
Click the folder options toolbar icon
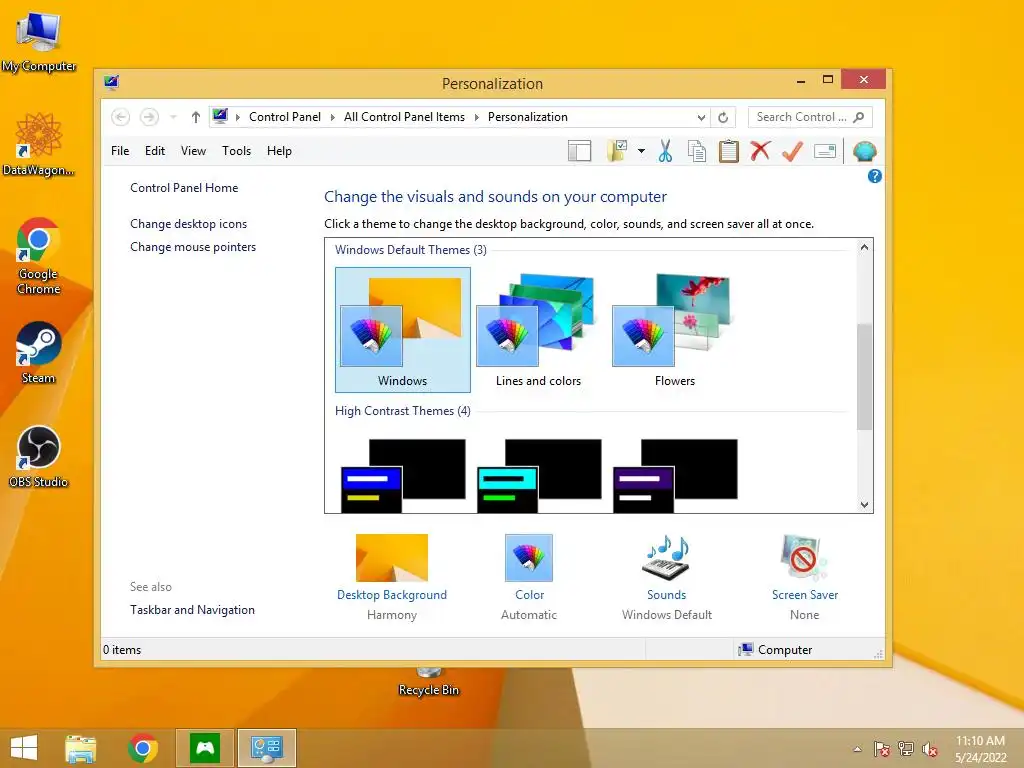[617, 151]
